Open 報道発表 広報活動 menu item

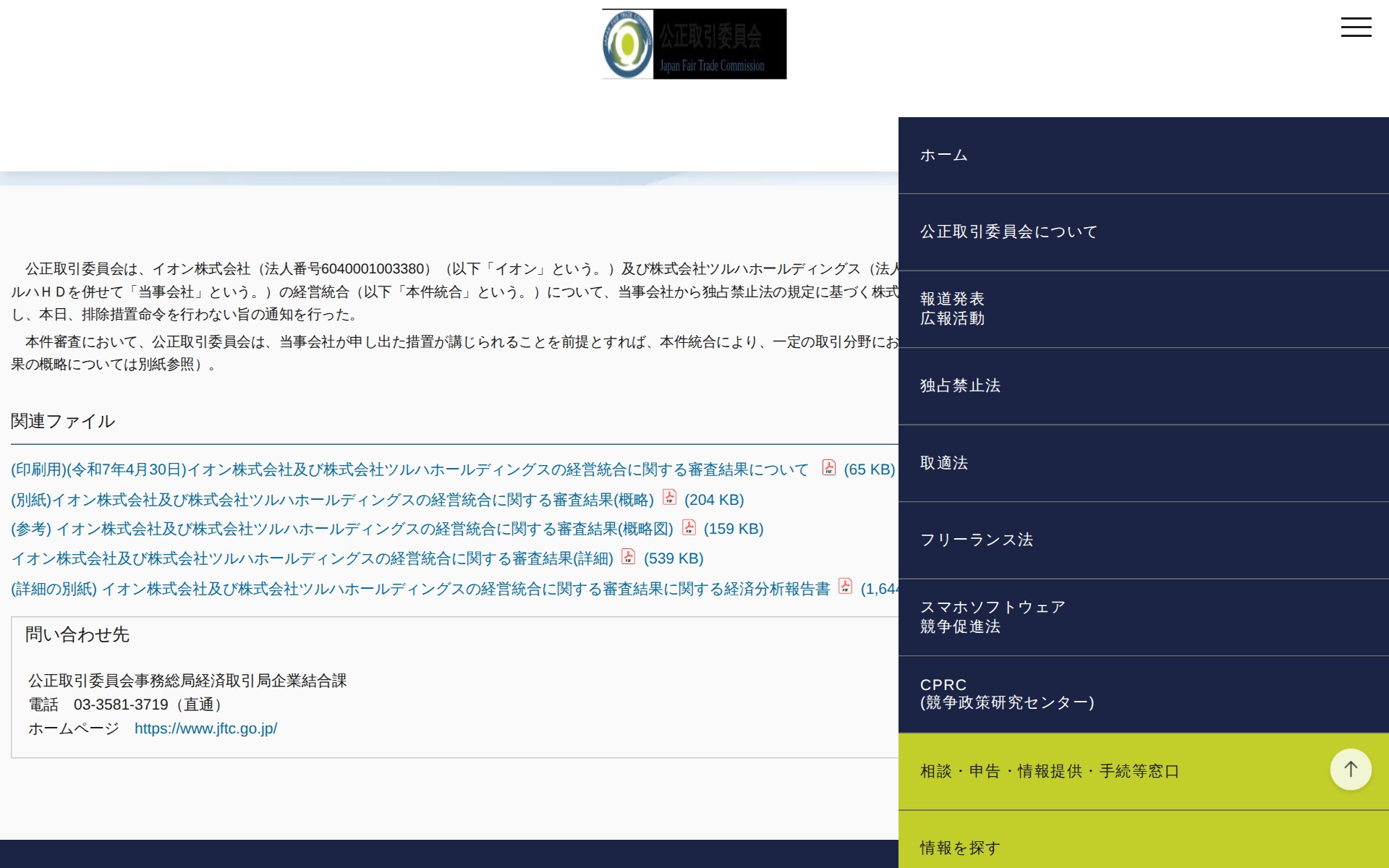[952, 309]
